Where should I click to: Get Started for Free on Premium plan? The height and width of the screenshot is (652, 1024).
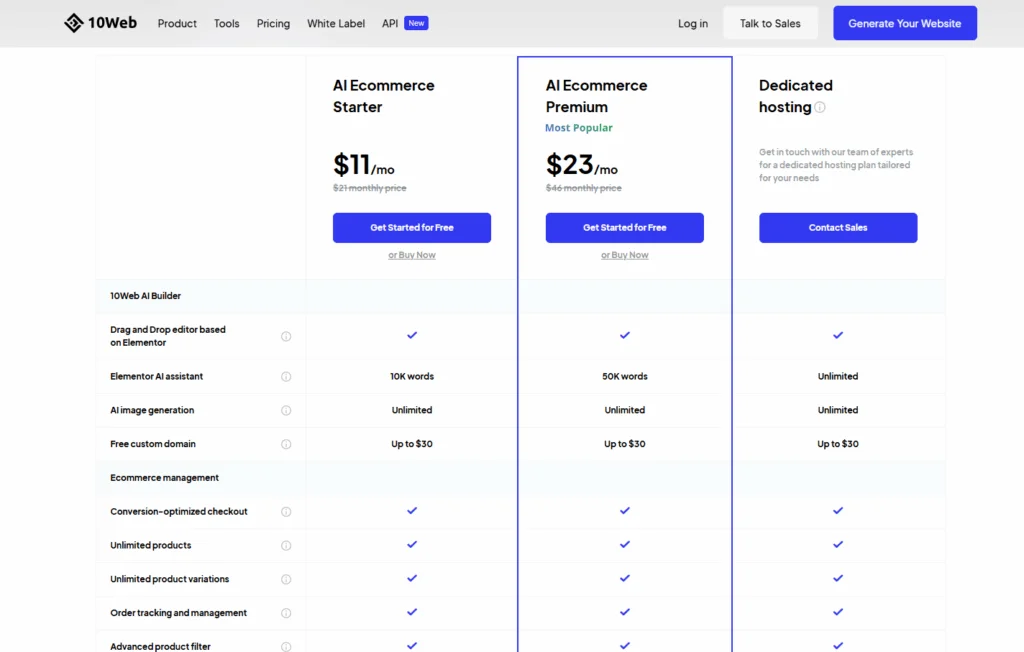[625, 227]
